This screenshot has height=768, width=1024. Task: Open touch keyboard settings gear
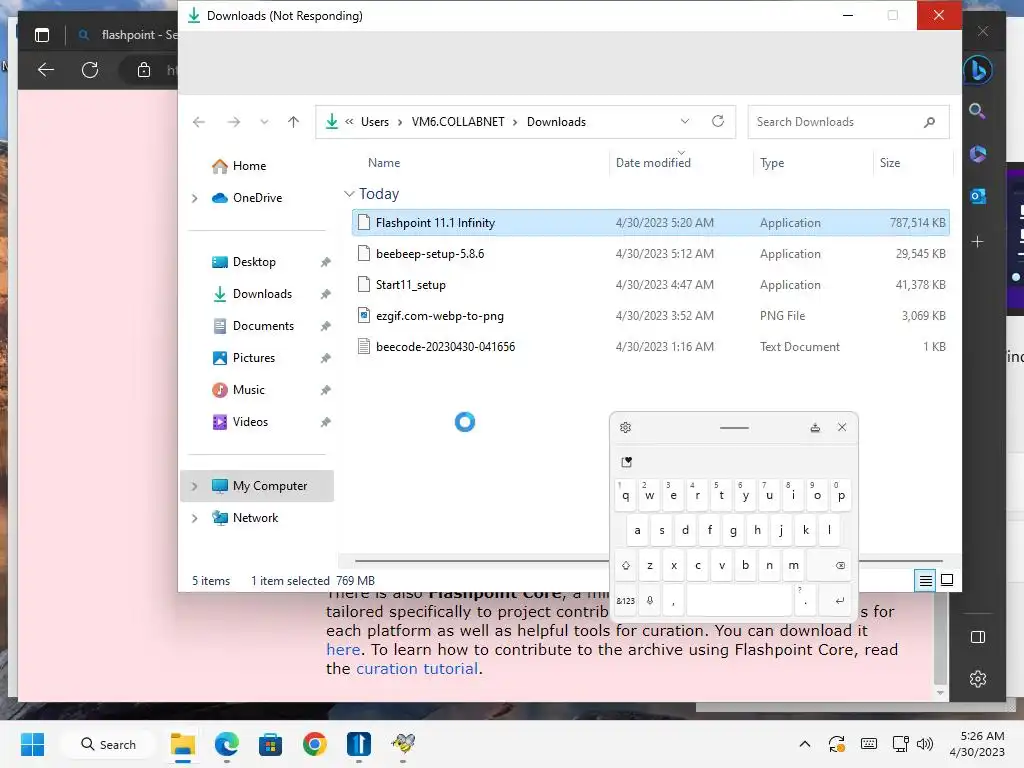point(625,428)
